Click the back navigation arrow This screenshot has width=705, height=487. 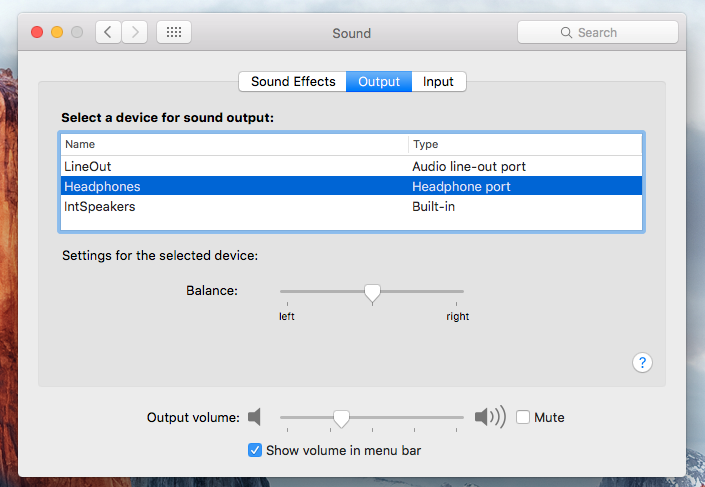(109, 32)
